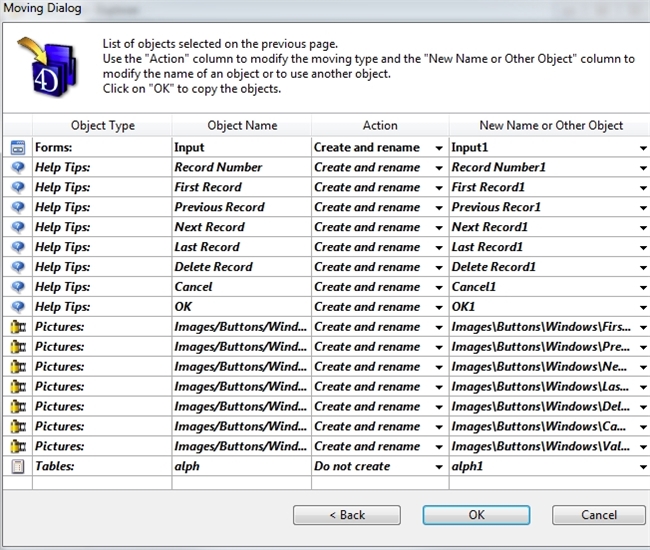Click the Object Type column header
650x550 pixels.
[x=102, y=126]
